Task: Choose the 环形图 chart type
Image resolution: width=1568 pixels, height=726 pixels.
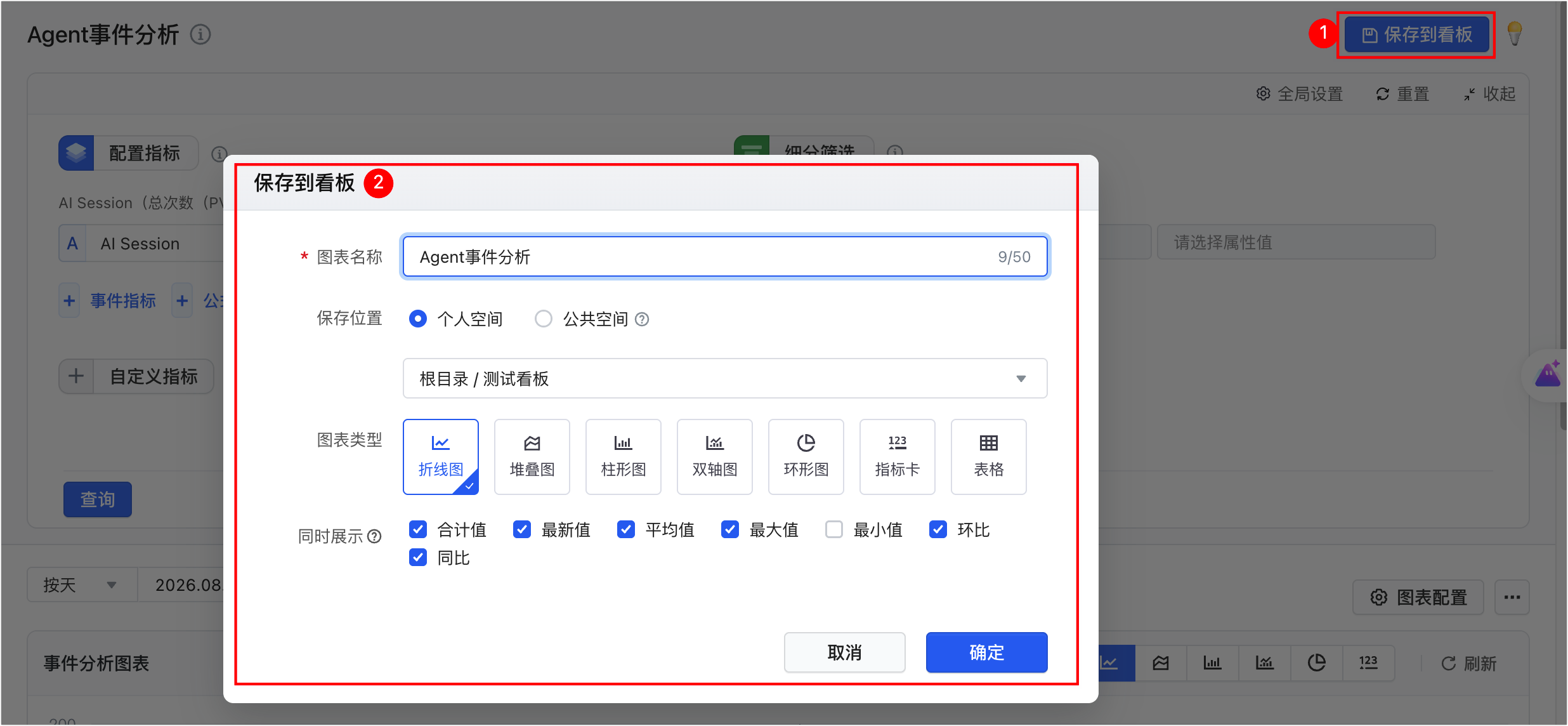Action: coord(806,456)
